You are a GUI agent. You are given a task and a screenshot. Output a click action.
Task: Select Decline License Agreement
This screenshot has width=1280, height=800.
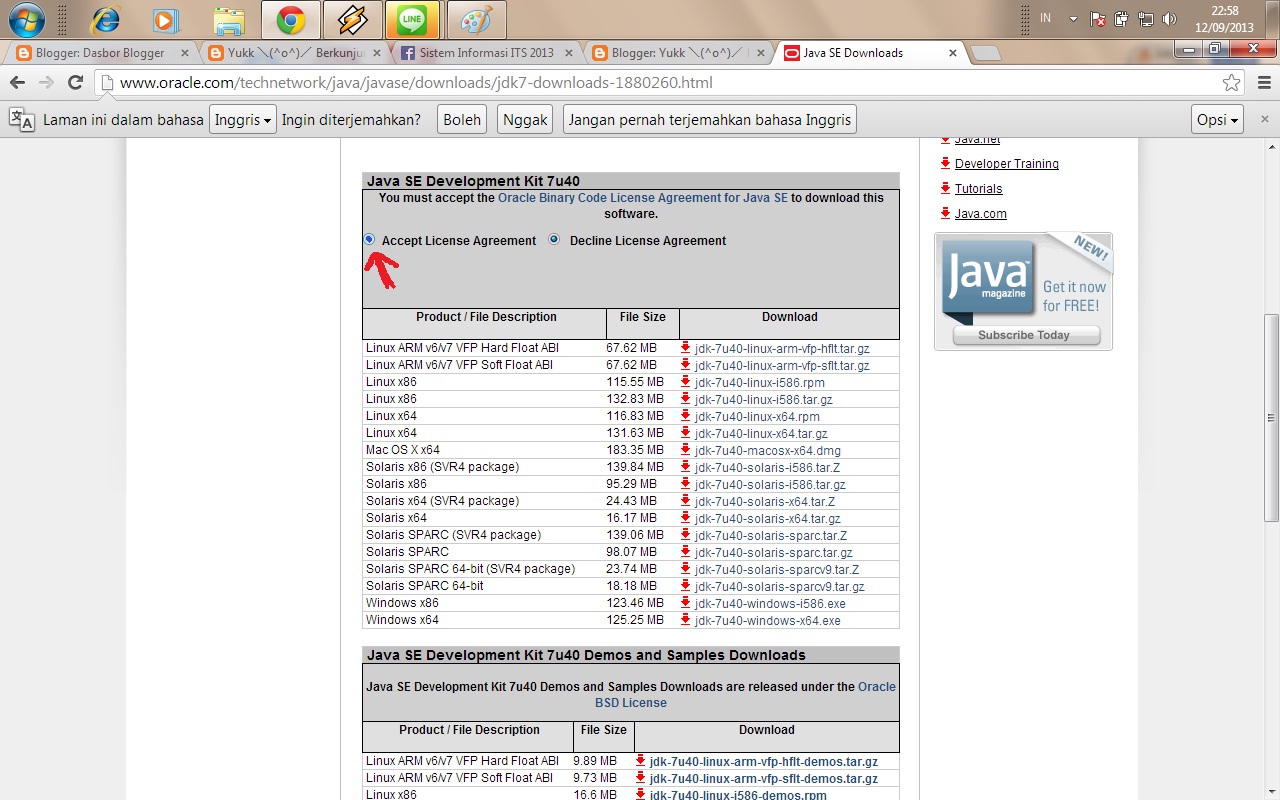click(x=554, y=240)
